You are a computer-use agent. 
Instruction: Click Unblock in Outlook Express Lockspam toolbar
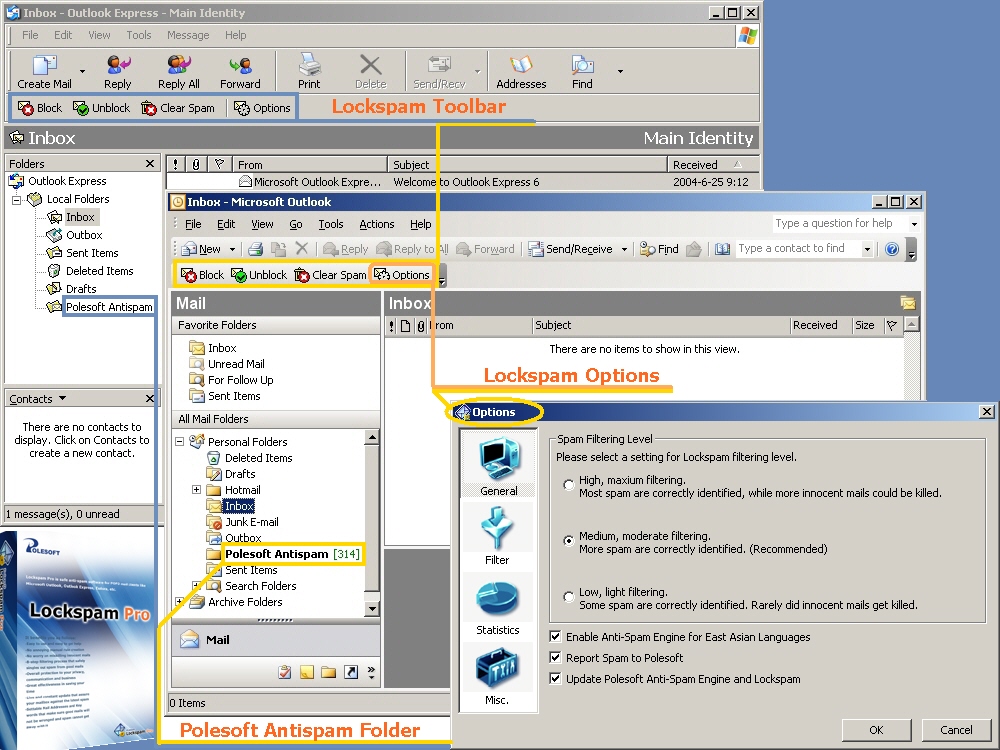[x=101, y=108]
